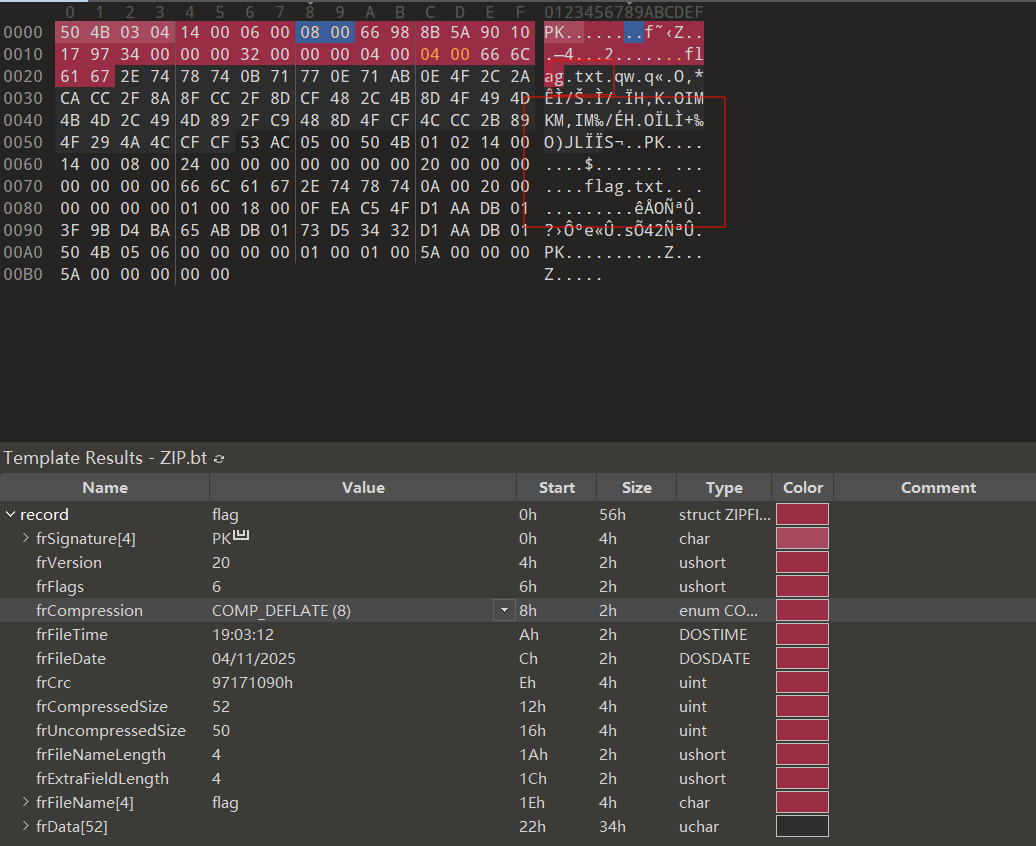Expand the frFileName[4] row
Viewport: 1036px width, 846px height.
click(x=26, y=802)
